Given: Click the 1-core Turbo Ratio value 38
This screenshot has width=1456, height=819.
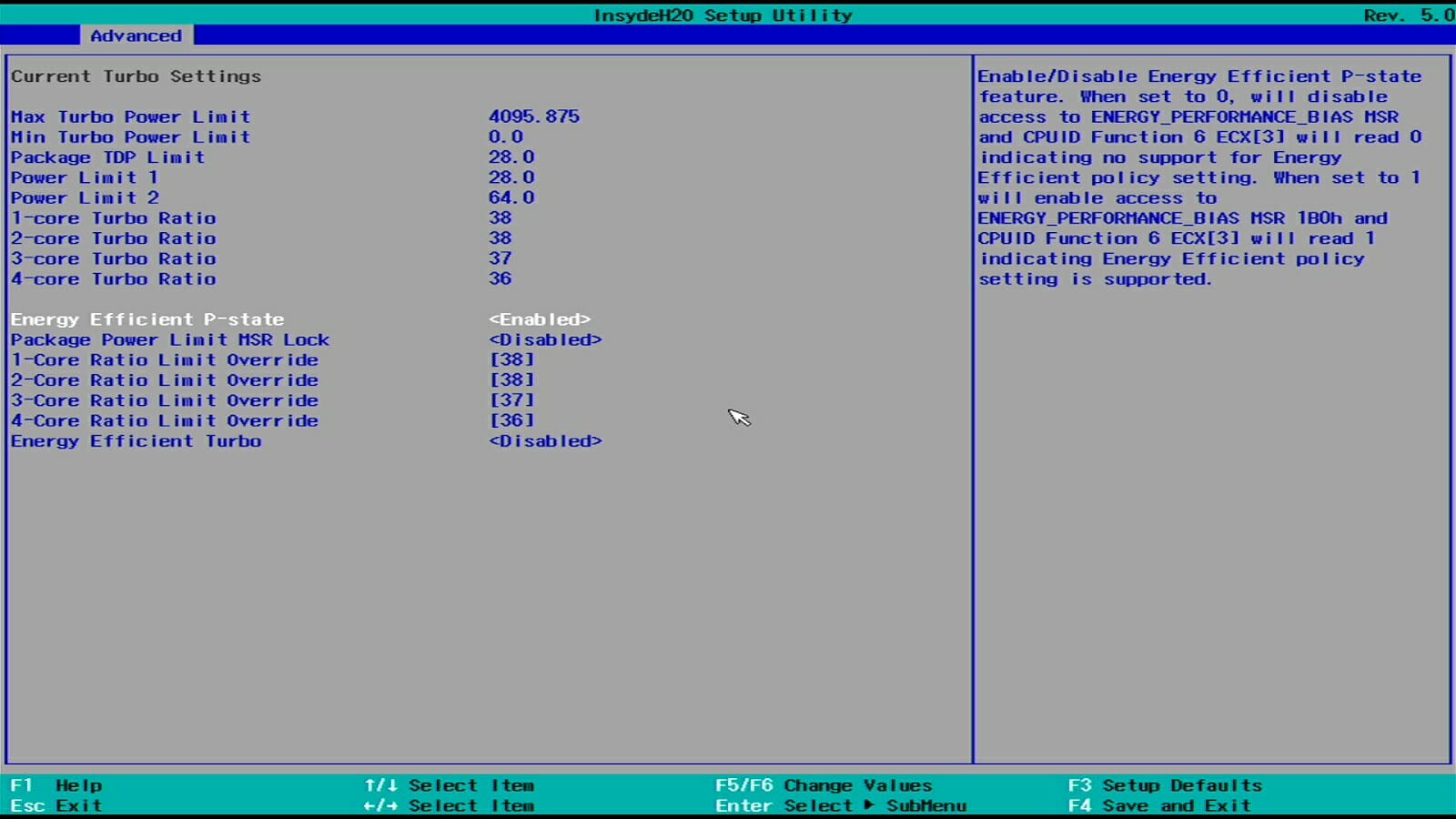Looking at the screenshot, I should tap(500, 217).
